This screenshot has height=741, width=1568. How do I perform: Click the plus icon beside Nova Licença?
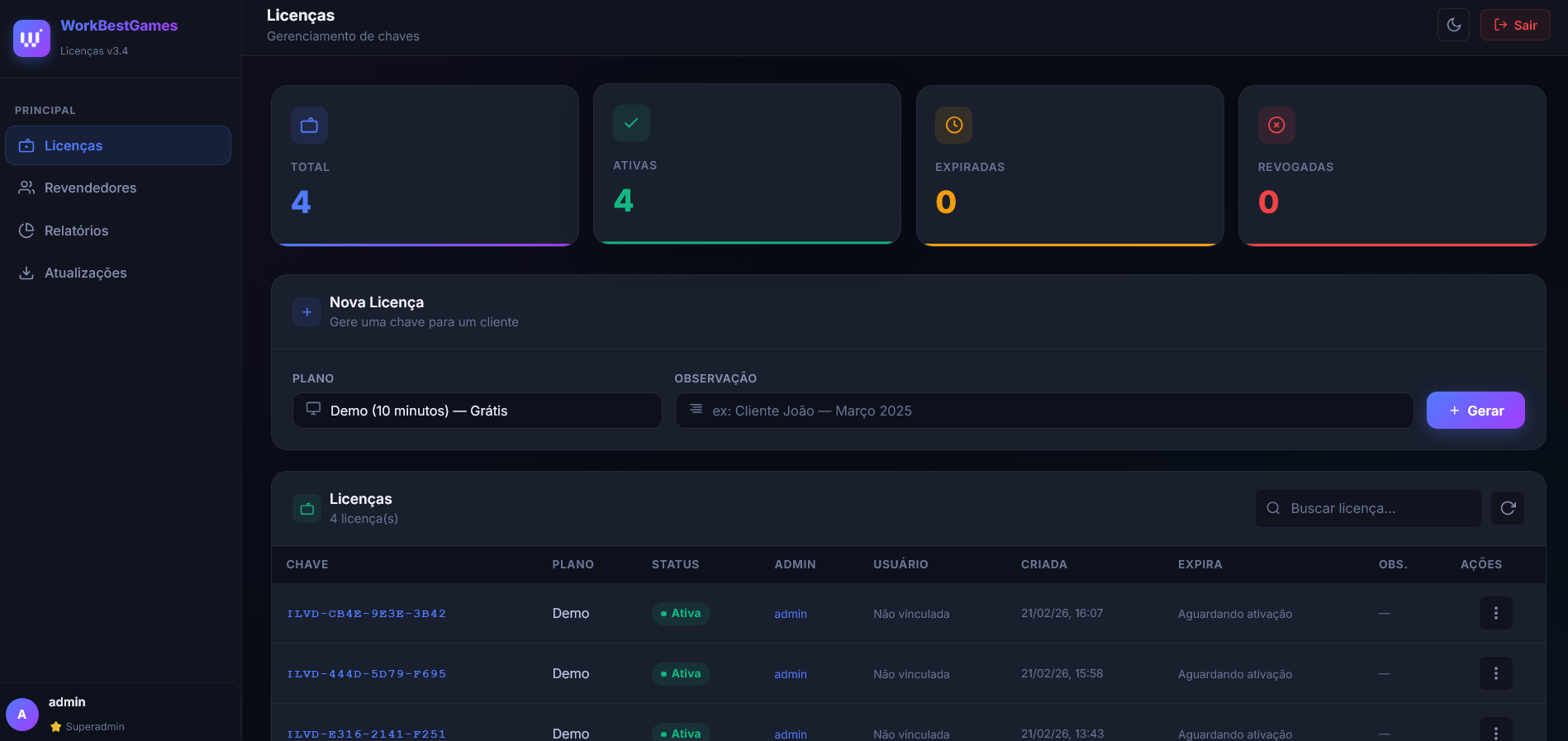306,312
